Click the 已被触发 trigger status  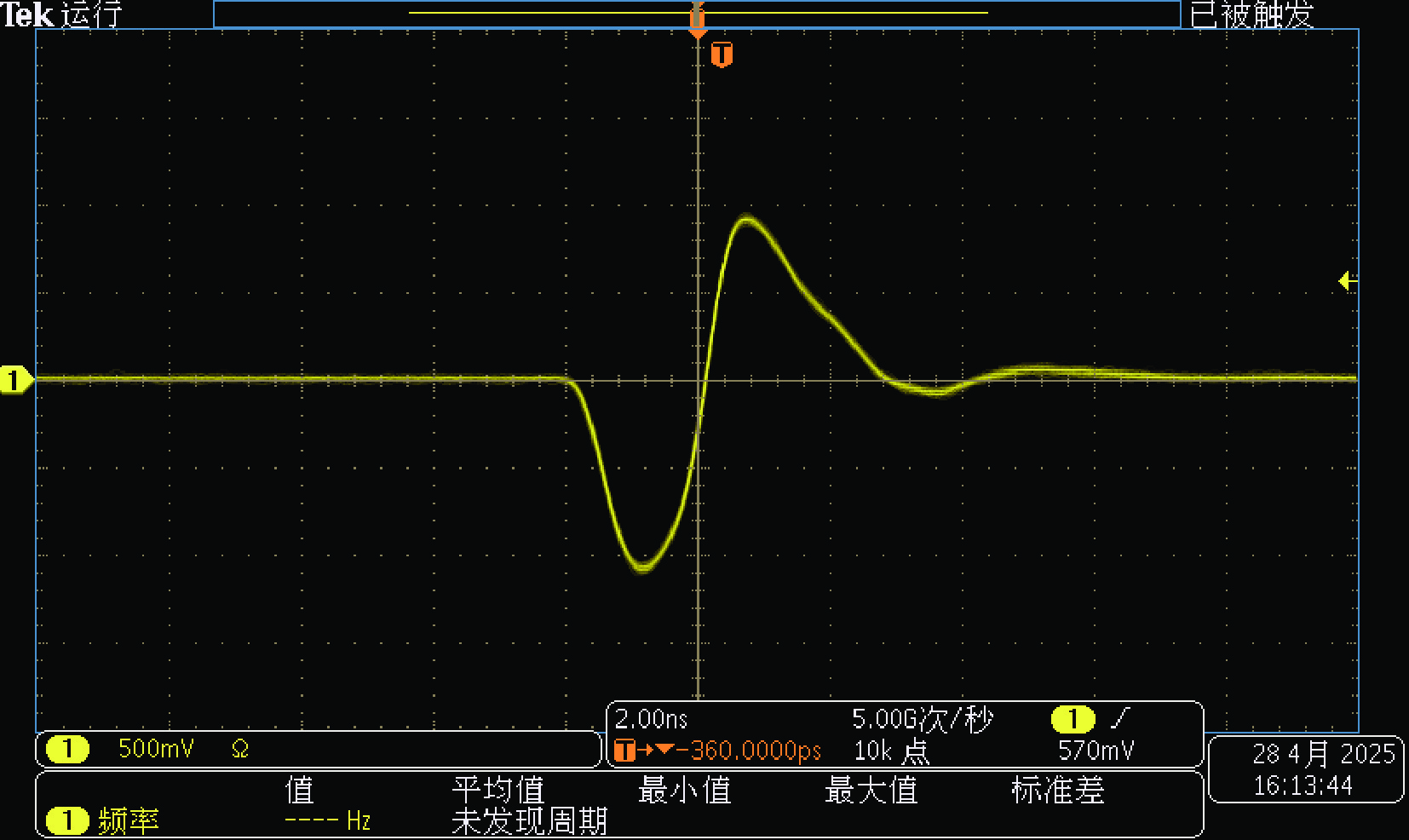point(1251,14)
